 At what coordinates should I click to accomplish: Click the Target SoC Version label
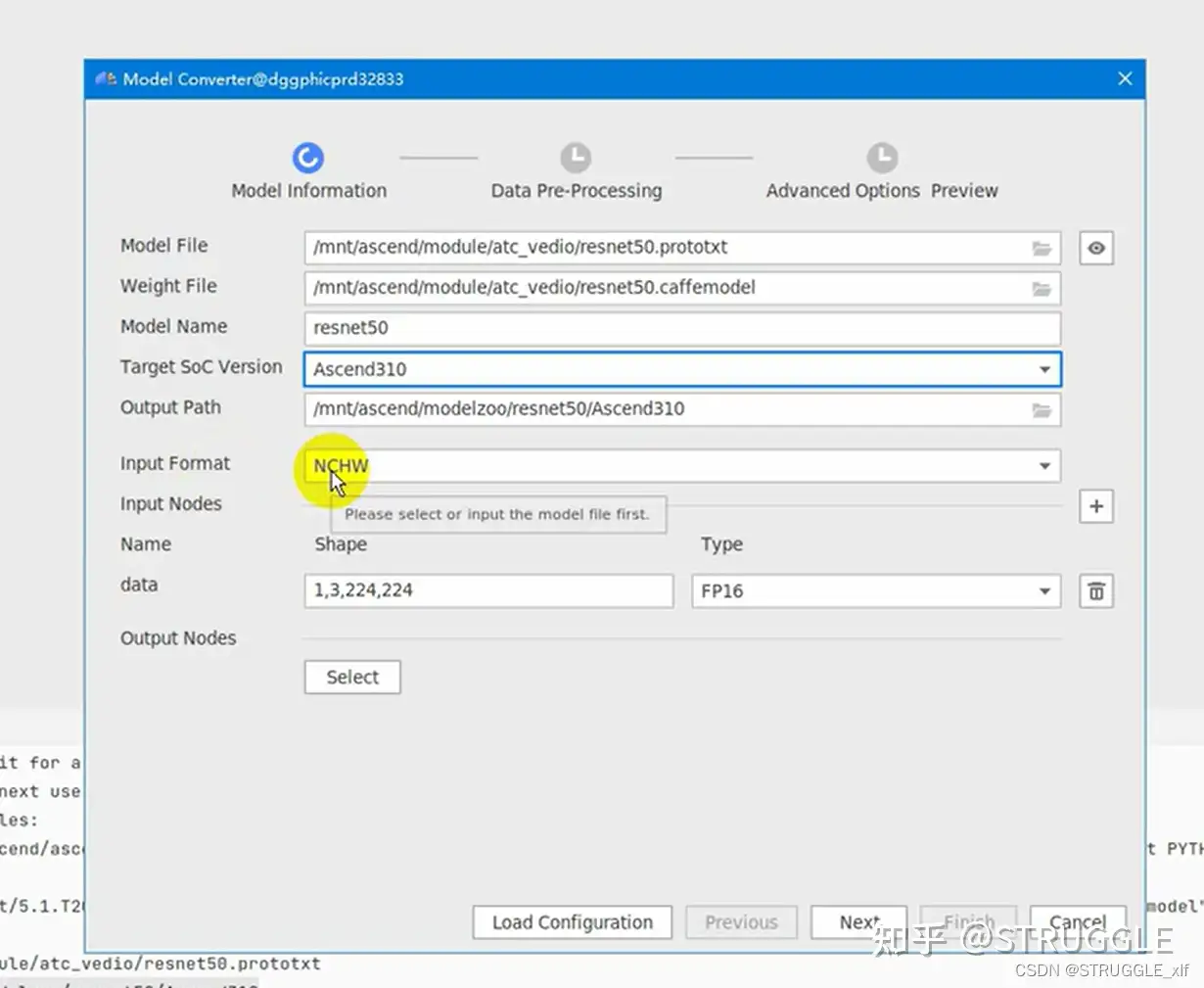click(201, 366)
